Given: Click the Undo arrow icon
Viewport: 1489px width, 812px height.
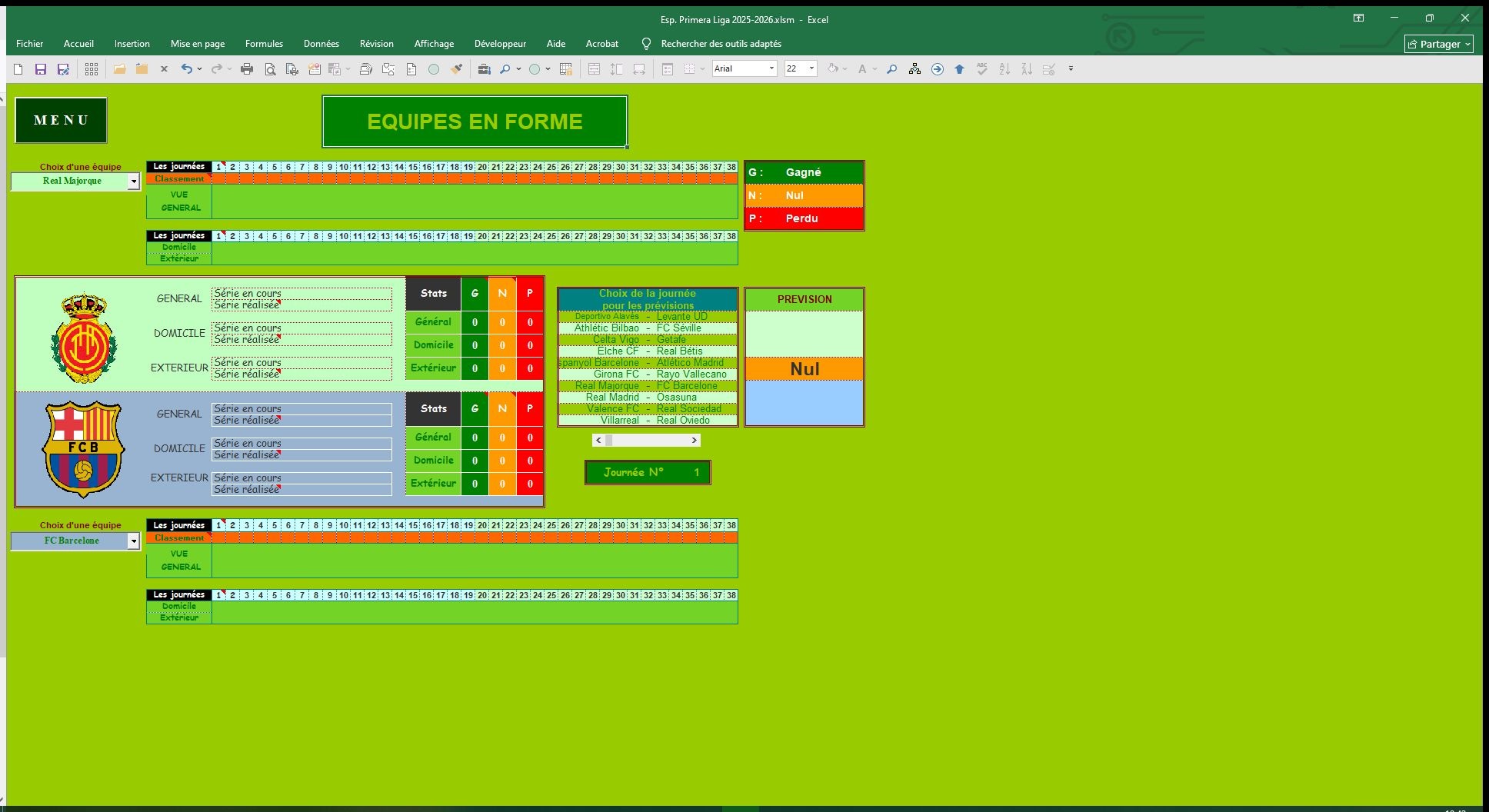Looking at the screenshot, I should (x=186, y=69).
